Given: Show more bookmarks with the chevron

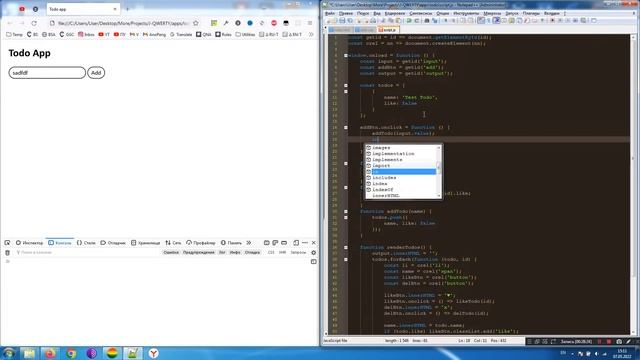Looking at the screenshot, I should click(x=311, y=35).
